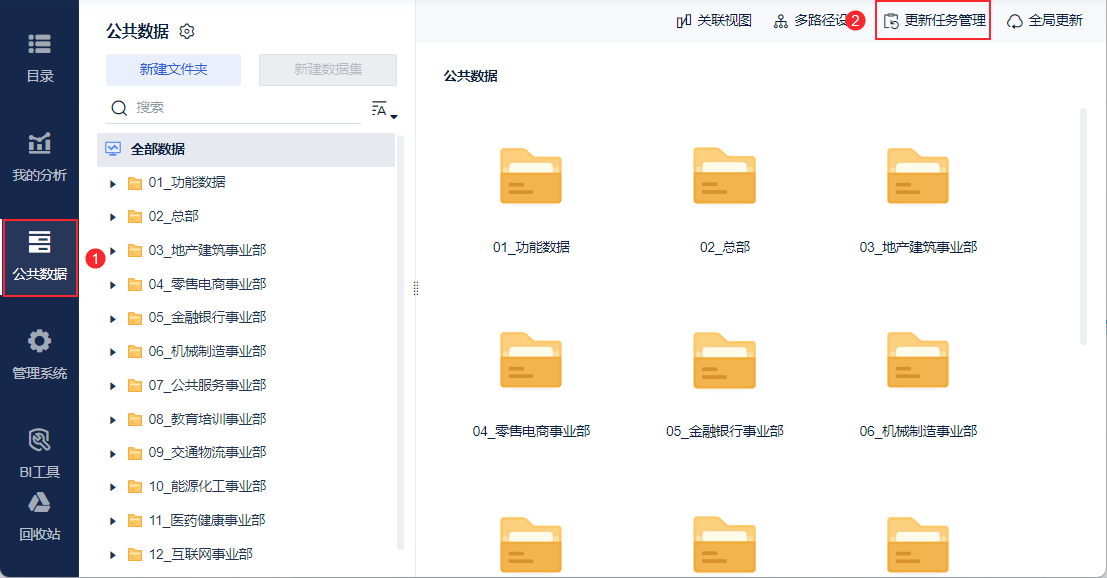Image resolution: width=1107 pixels, height=578 pixels.
Task: Open 我的分析 in the sidebar
Action: (40, 157)
